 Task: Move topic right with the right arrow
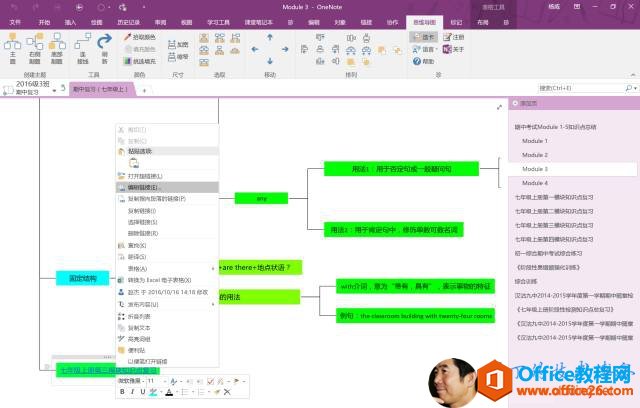click(x=285, y=49)
